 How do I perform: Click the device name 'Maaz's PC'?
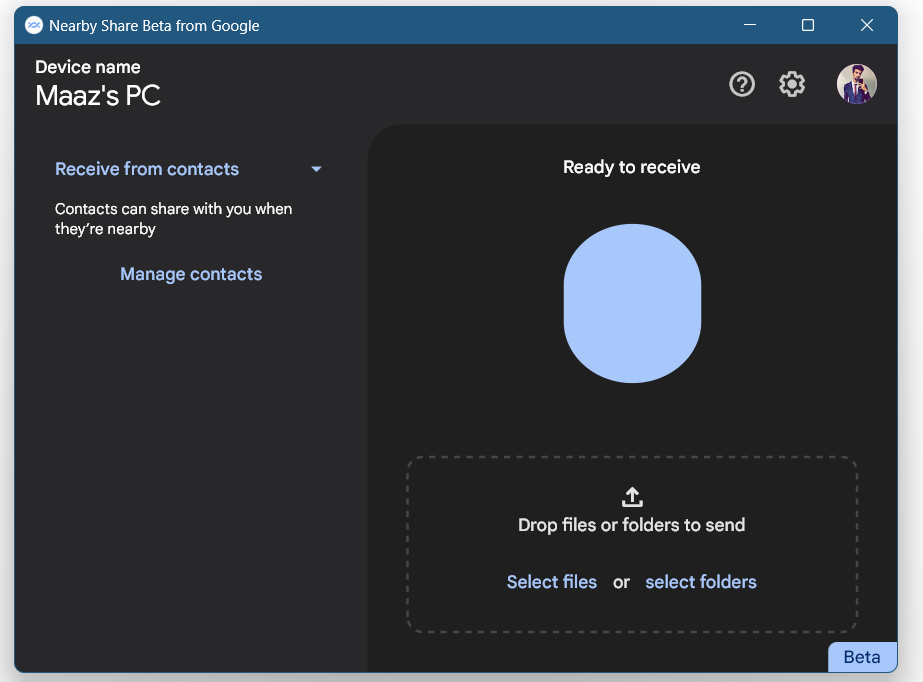pyautogui.click(x=98, y=96)
